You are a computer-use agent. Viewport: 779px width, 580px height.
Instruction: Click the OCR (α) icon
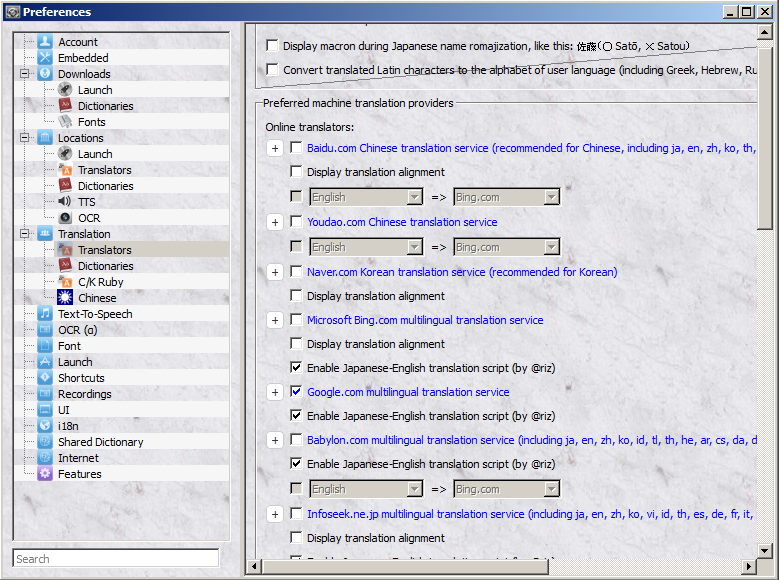point(45,330)
